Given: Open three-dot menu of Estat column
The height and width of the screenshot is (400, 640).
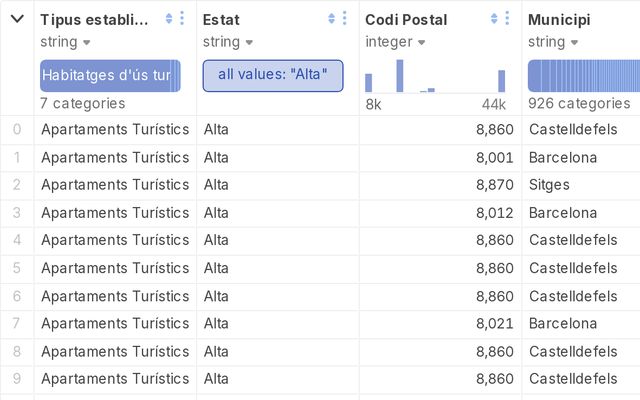Looking at the screenshot, I should pyautogui.click(x=345, y=18).
